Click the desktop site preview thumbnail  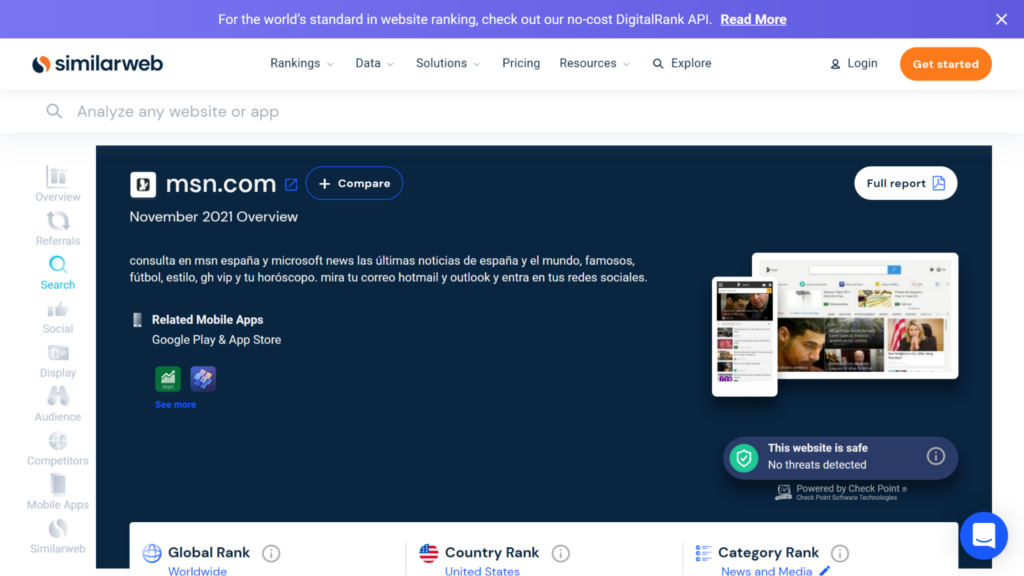867,316
